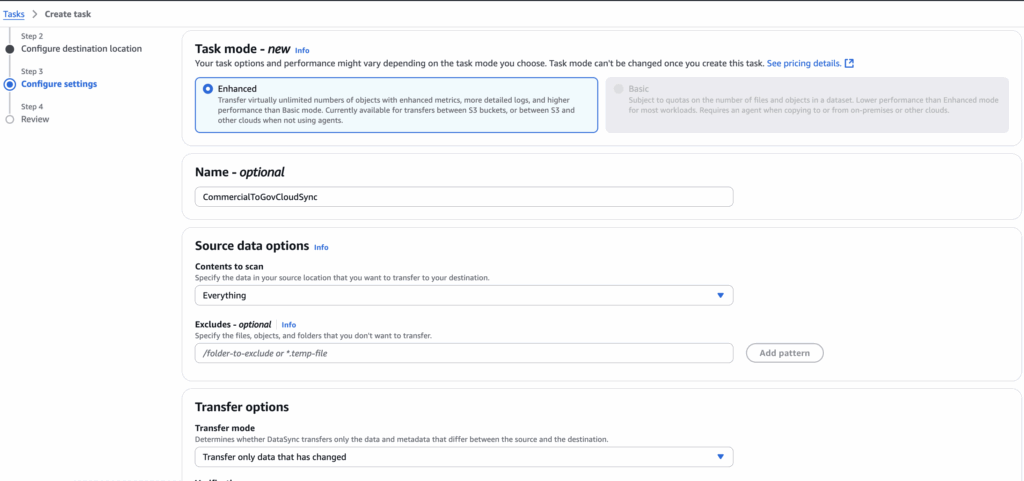Expand the Transfer mode dropdown

coord(463,457)
